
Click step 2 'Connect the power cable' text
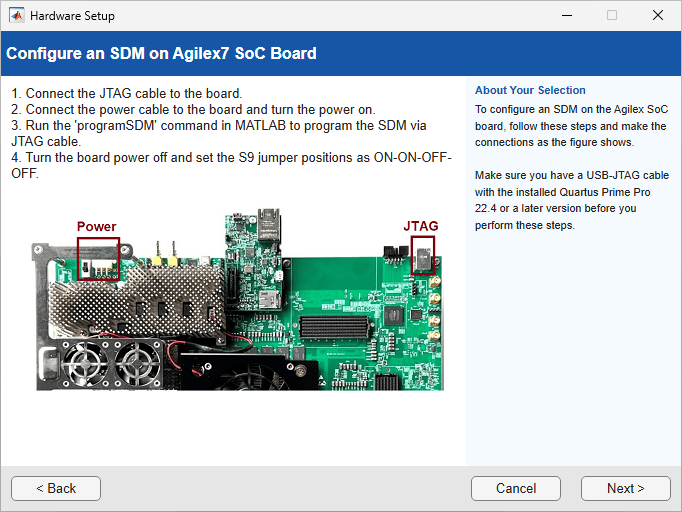(193, 109)
